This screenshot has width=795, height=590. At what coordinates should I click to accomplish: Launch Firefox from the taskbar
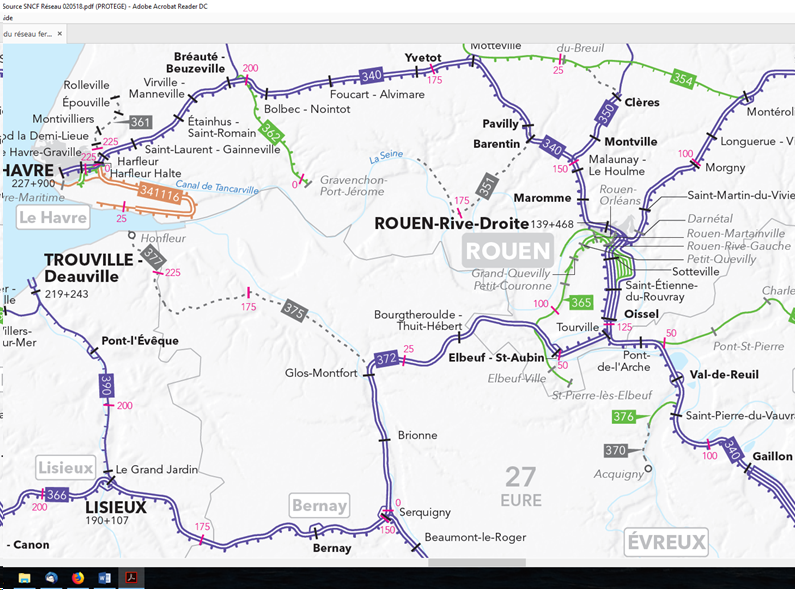78,577
